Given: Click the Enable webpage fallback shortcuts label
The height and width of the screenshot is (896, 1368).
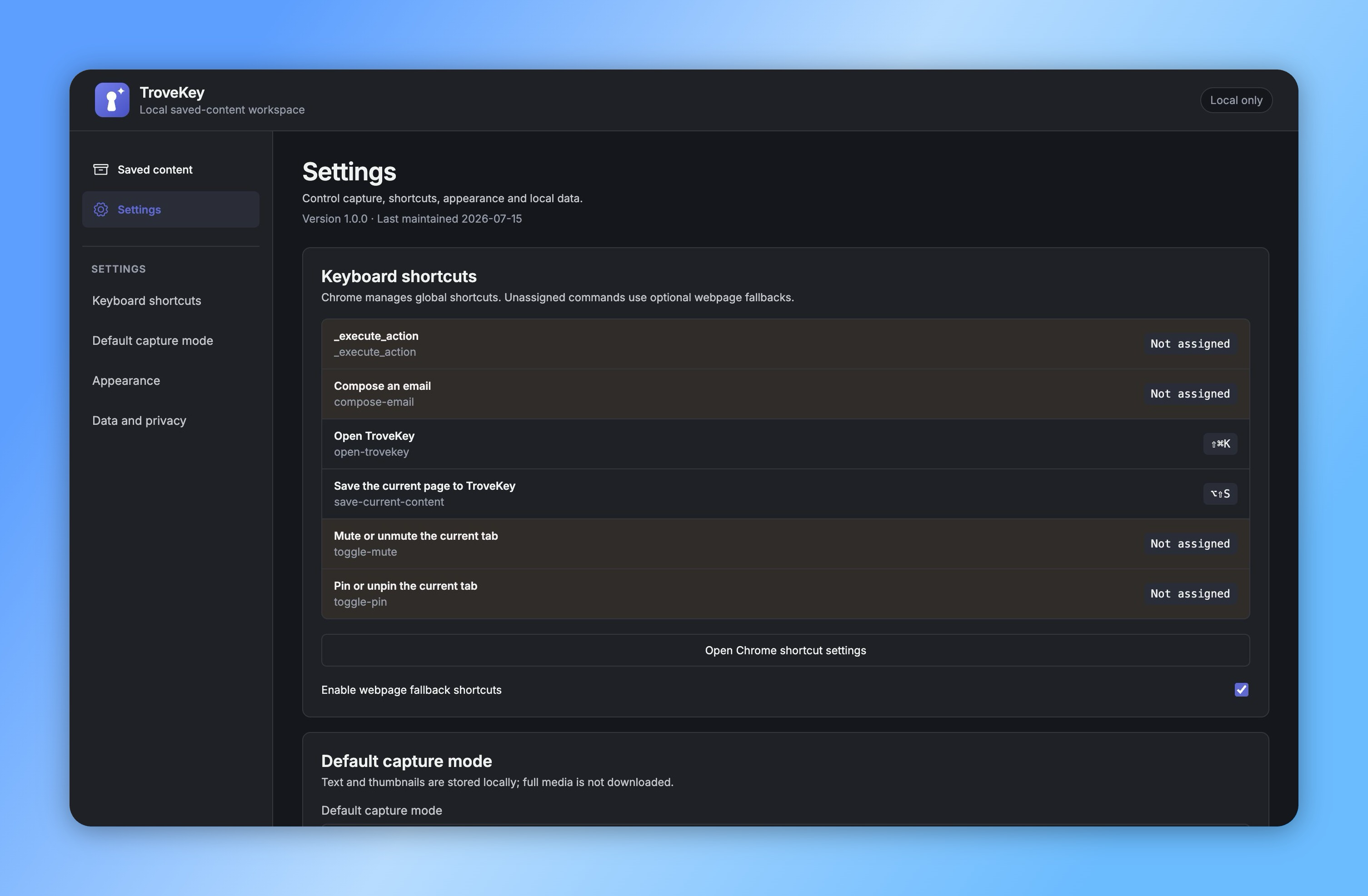Looking at the screenshot, I should [x=411, y=690].
